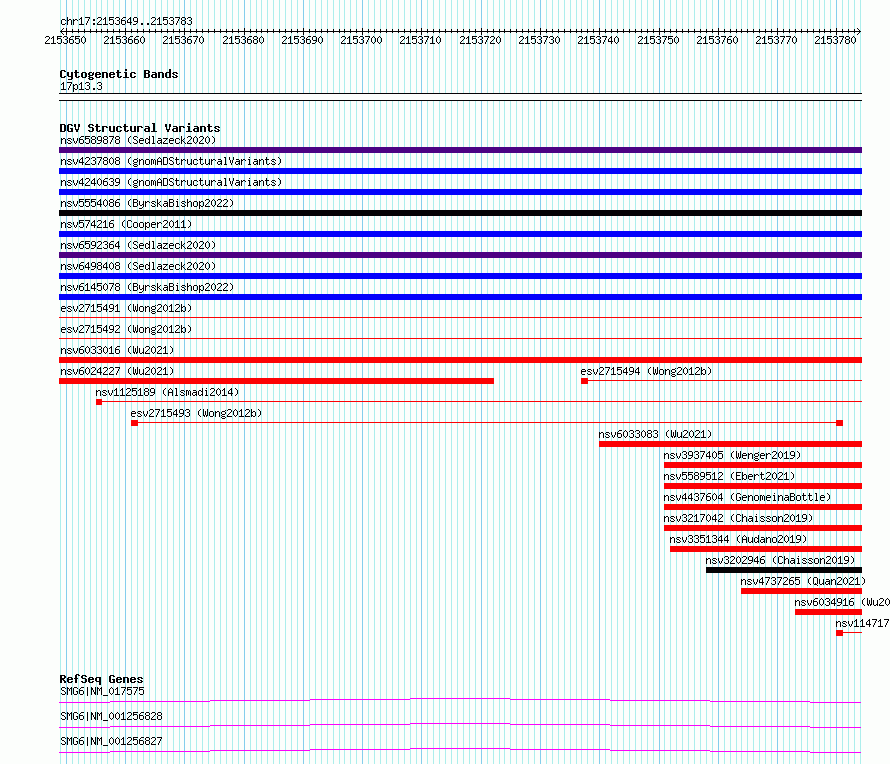Open variant nsv6589878 (Sedlazeck2020) label

[x=138, y=140]
